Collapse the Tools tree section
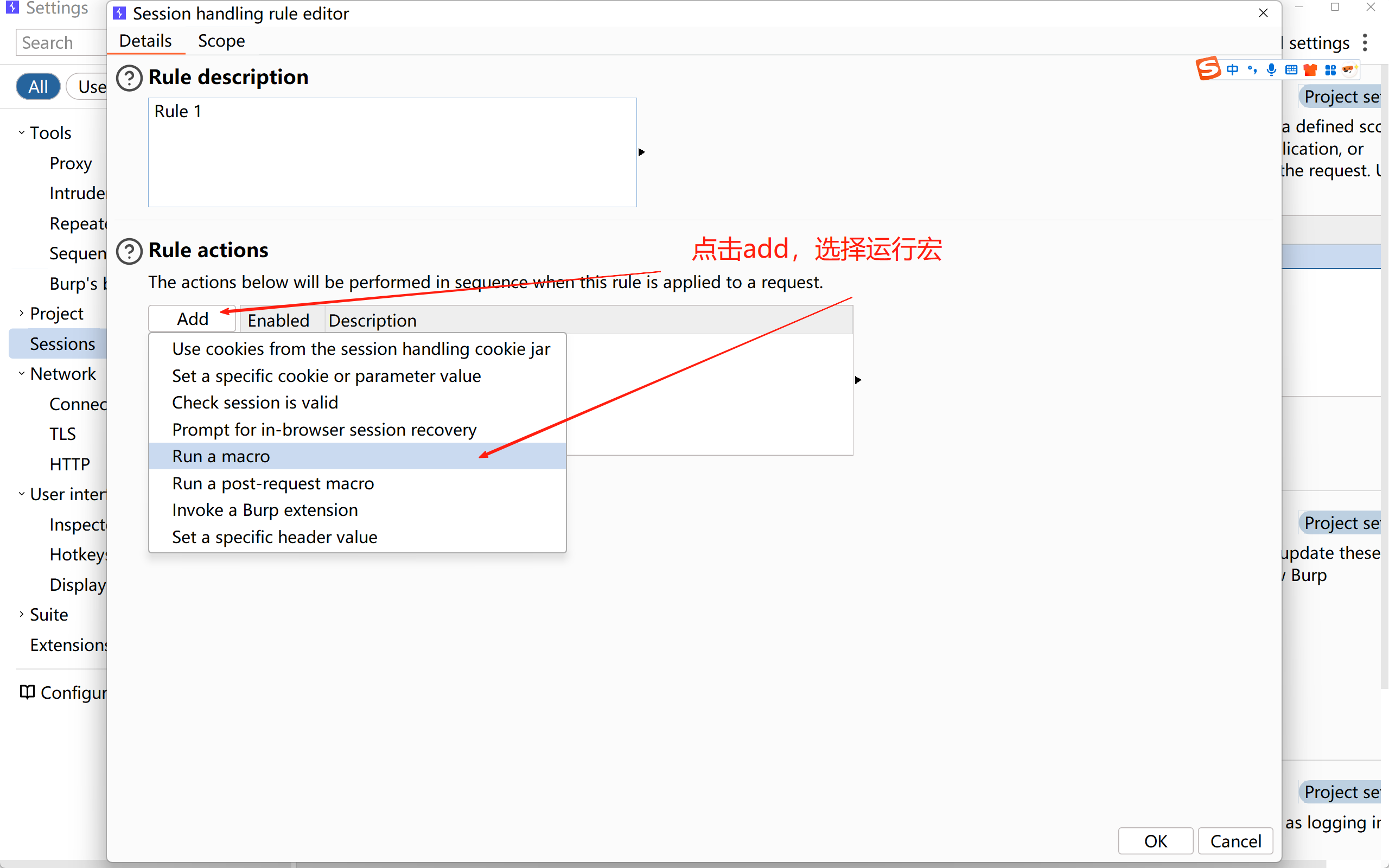This screenshot has height=868, width=1389. [21, 132]
